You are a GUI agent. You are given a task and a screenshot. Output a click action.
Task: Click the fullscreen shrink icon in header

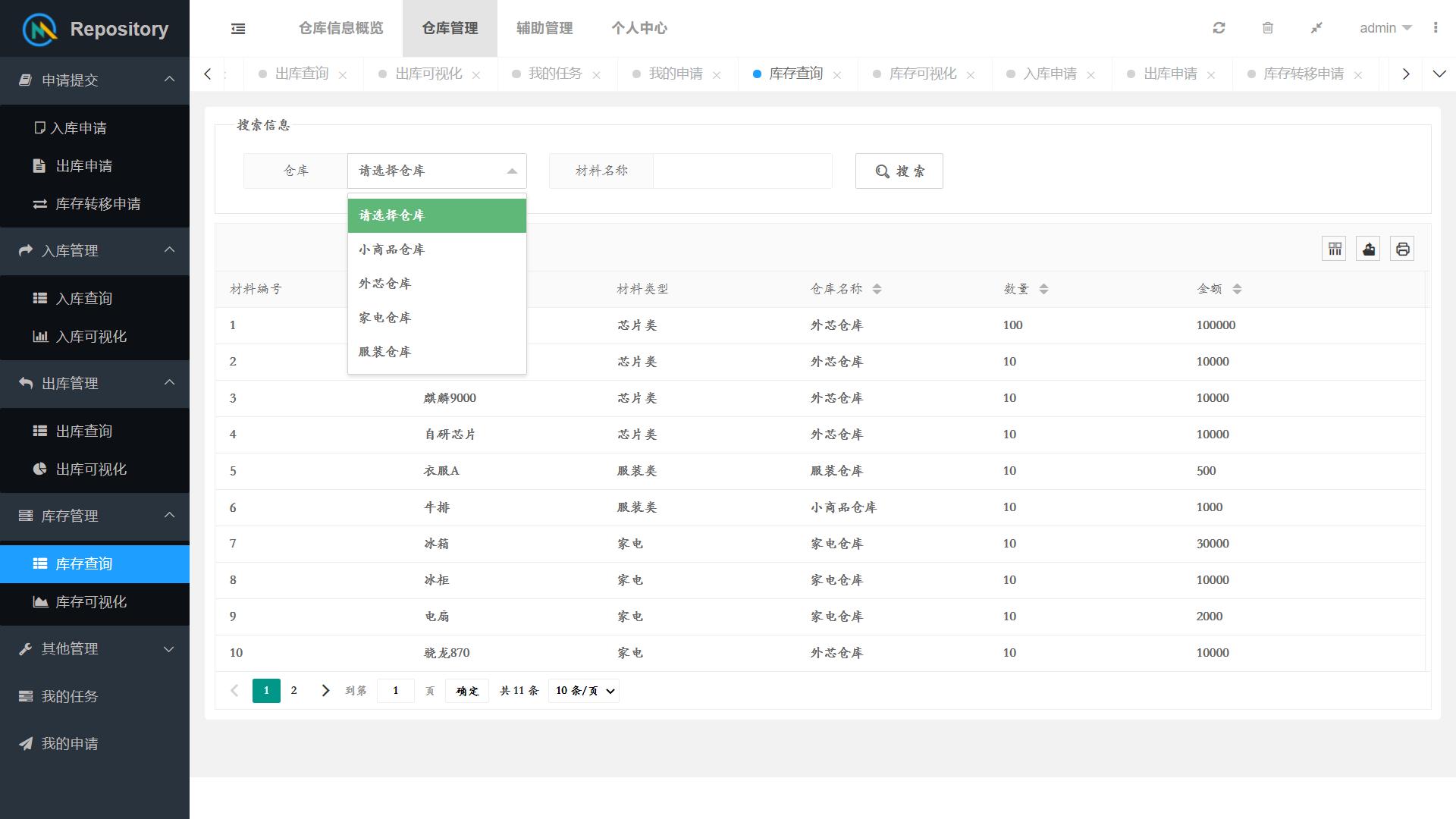(x=1316, y=28)
